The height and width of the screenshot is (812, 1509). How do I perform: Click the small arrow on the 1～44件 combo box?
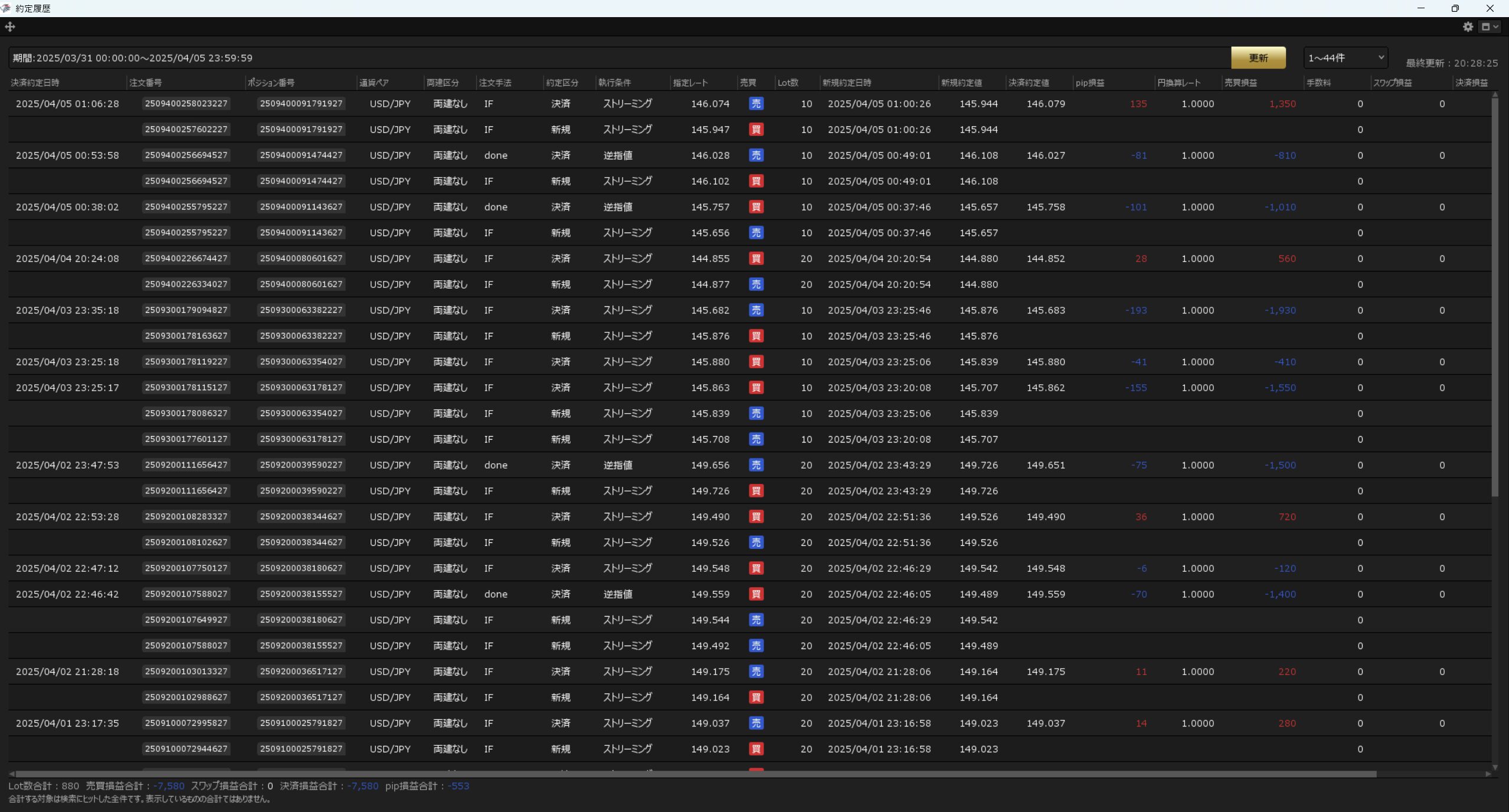pos(1380,57)
